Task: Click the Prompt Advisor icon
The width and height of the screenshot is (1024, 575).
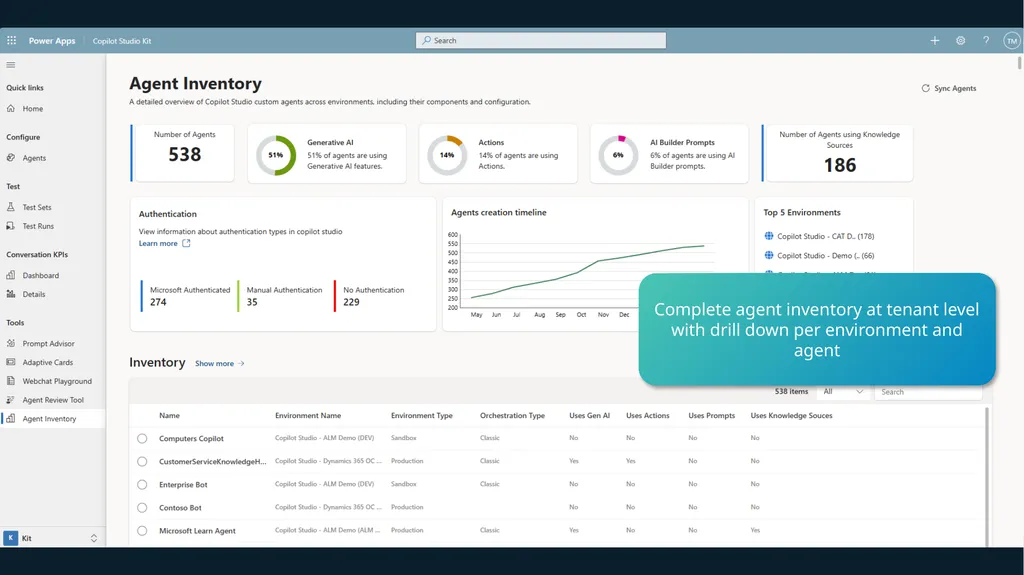Action: [10, 343]
